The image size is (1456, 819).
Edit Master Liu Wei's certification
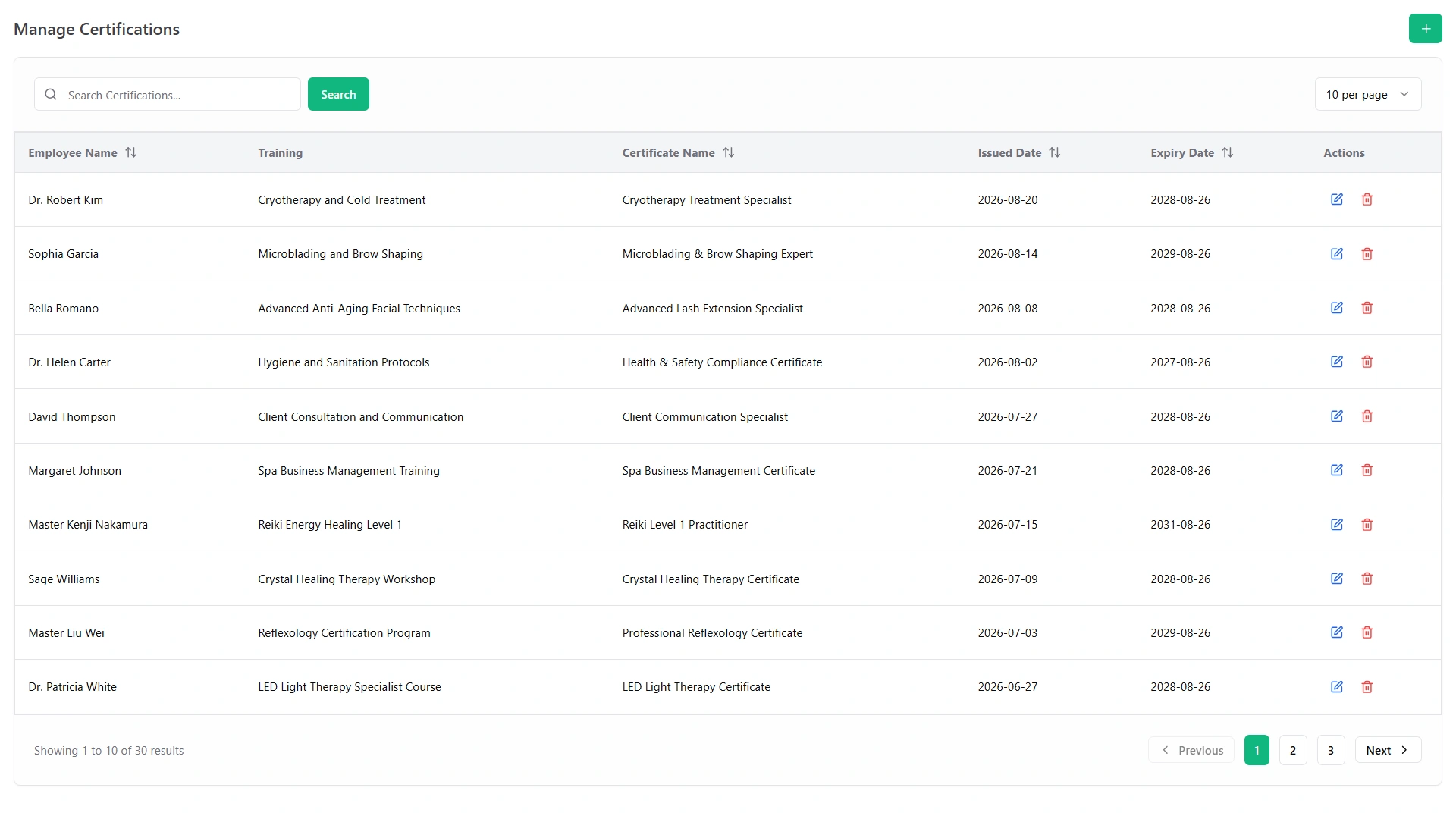(x=1337, y=632)
